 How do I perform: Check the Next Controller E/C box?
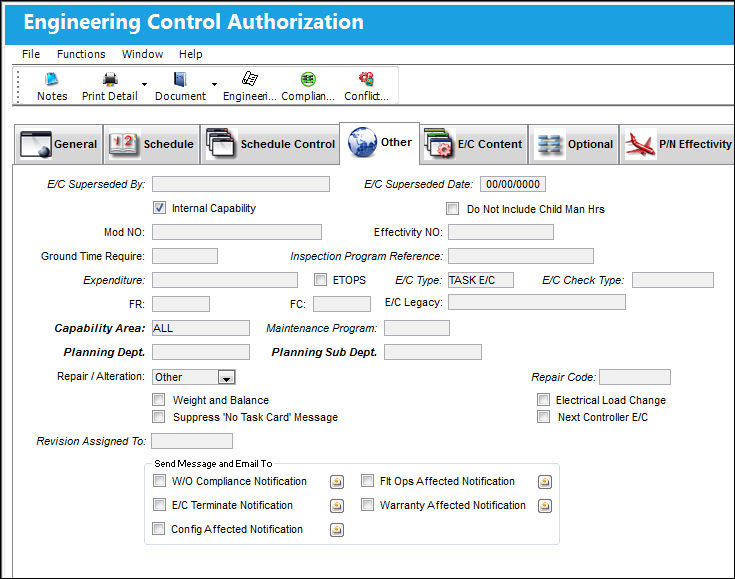543,416
